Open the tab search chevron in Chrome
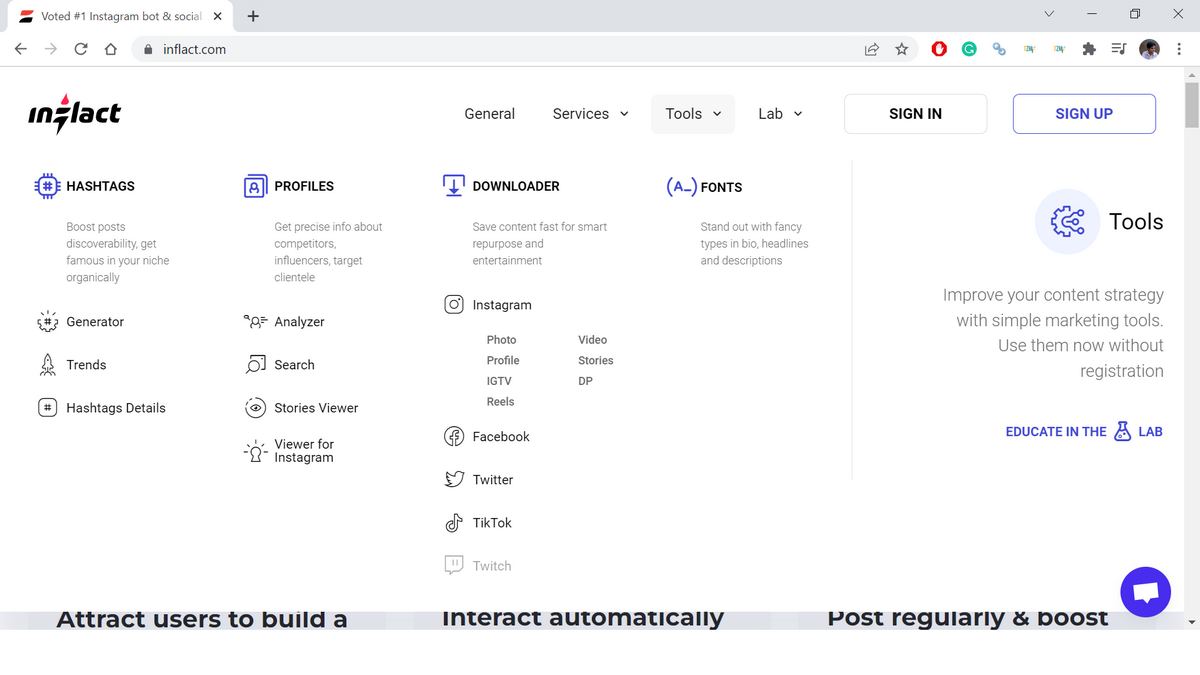Viewport: 1200px width, 675px height. pyautogui.click(x=1049, y=15)
